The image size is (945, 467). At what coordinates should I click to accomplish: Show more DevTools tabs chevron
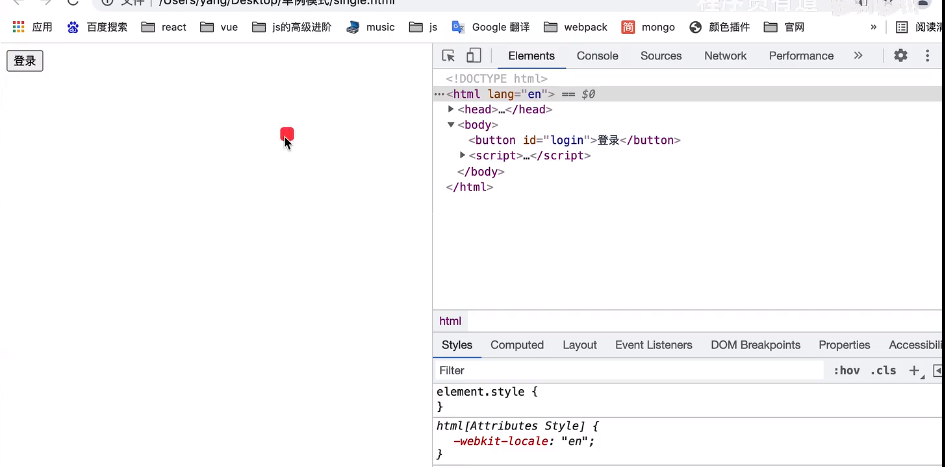click(858, 55)
